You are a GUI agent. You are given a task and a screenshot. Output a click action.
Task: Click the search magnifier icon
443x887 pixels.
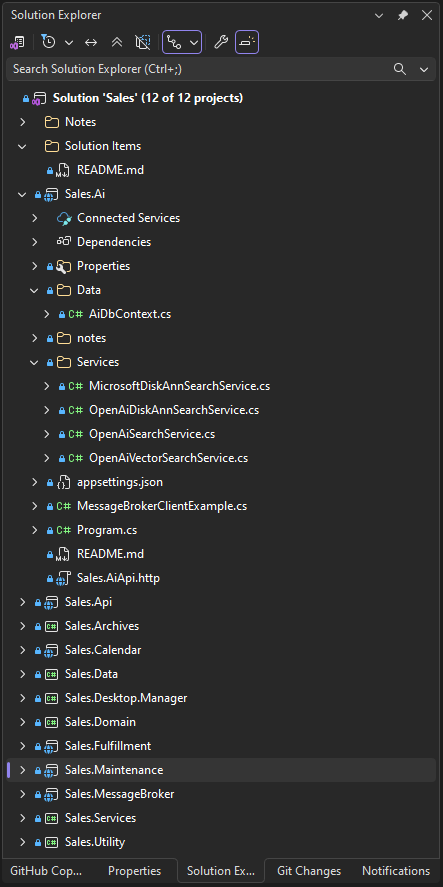[400, 69]
